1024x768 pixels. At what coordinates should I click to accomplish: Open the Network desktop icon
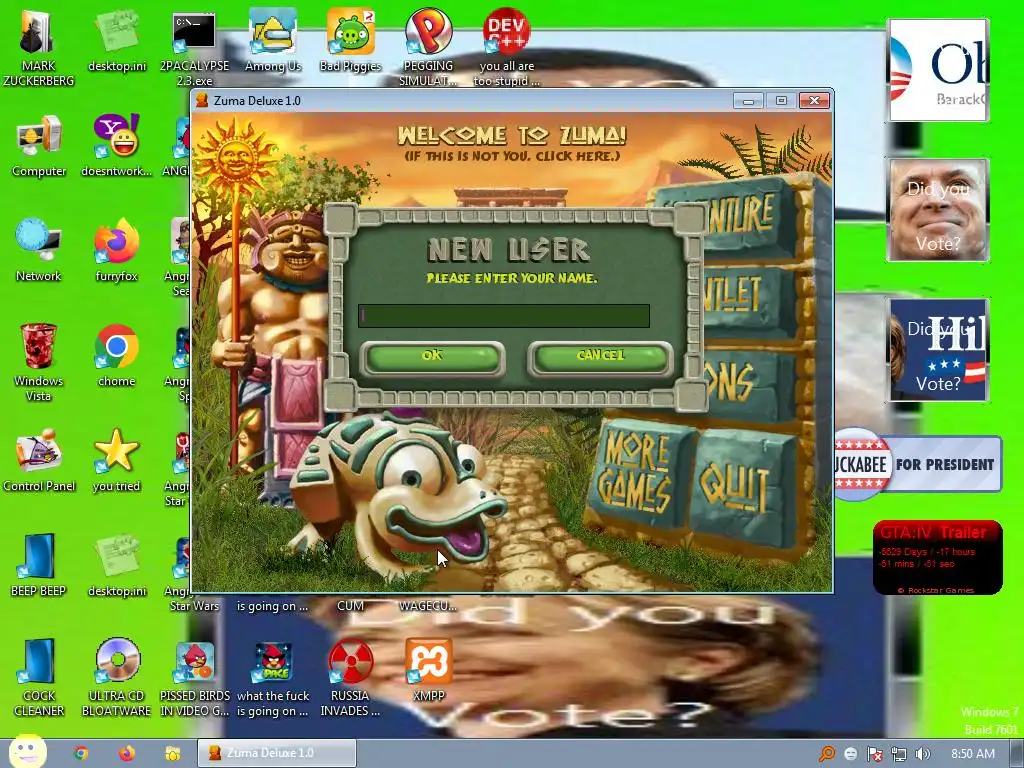point(38,251)
